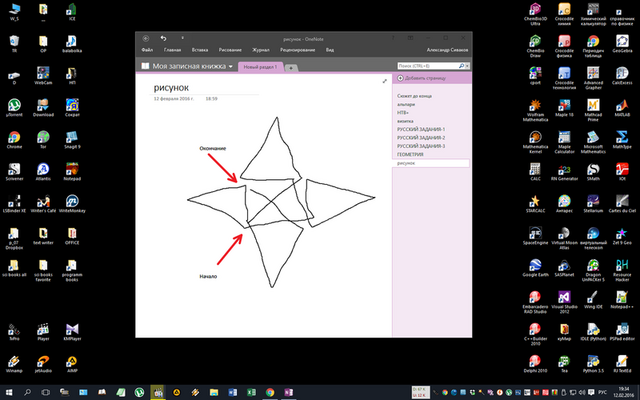Select the Mathcad Prime desktop icon
Image resolution: width=640 pixels, height=400 pixels.
coord(593,110)
